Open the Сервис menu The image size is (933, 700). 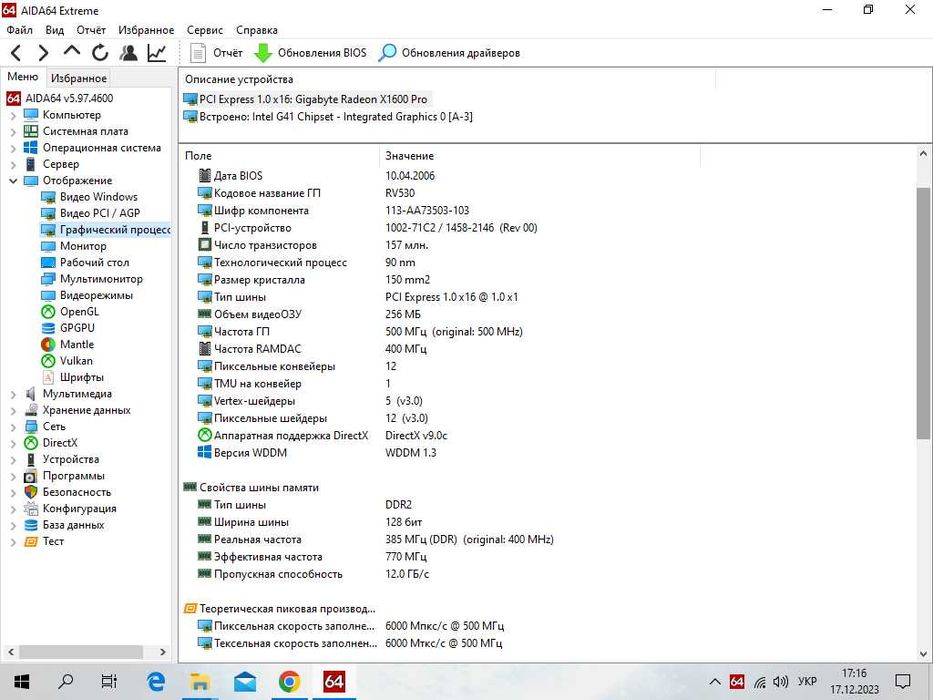(205, 30)
